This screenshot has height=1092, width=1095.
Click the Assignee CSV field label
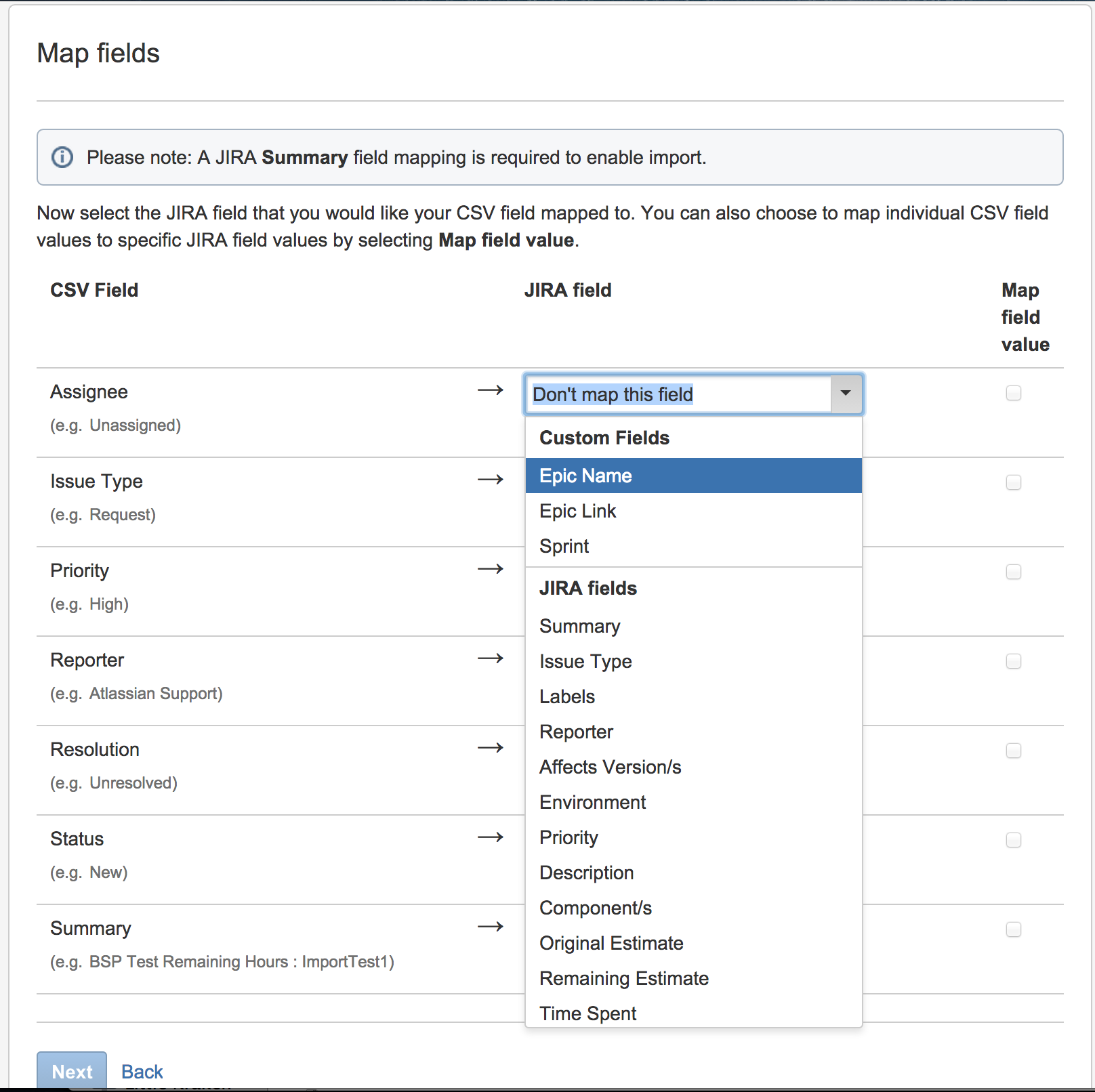tap(89, 392)
